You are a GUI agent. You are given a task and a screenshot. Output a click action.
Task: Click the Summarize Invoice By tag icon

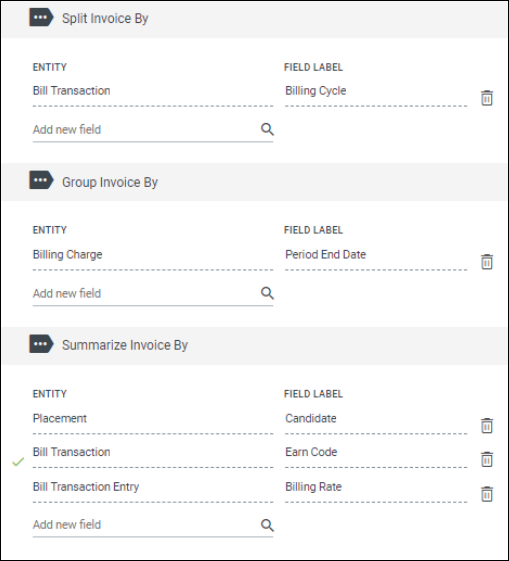click(x=41, y=344)
